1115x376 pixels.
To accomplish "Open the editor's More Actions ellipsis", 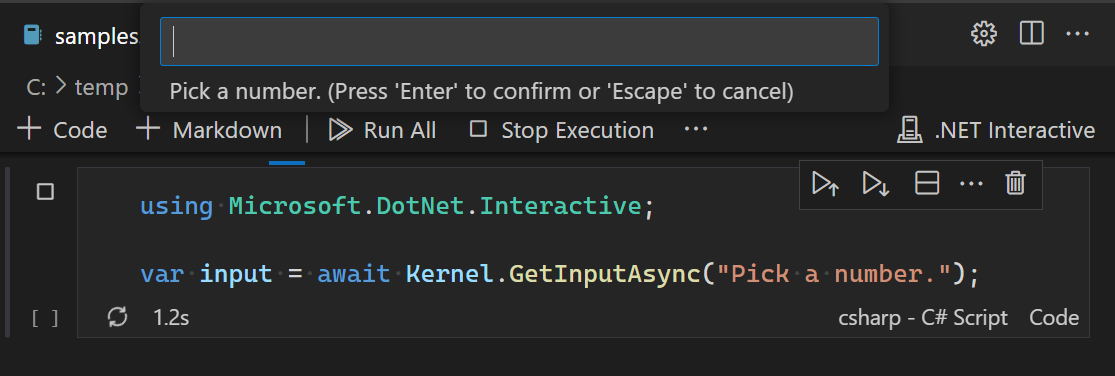I will (x=1077, y=33).
